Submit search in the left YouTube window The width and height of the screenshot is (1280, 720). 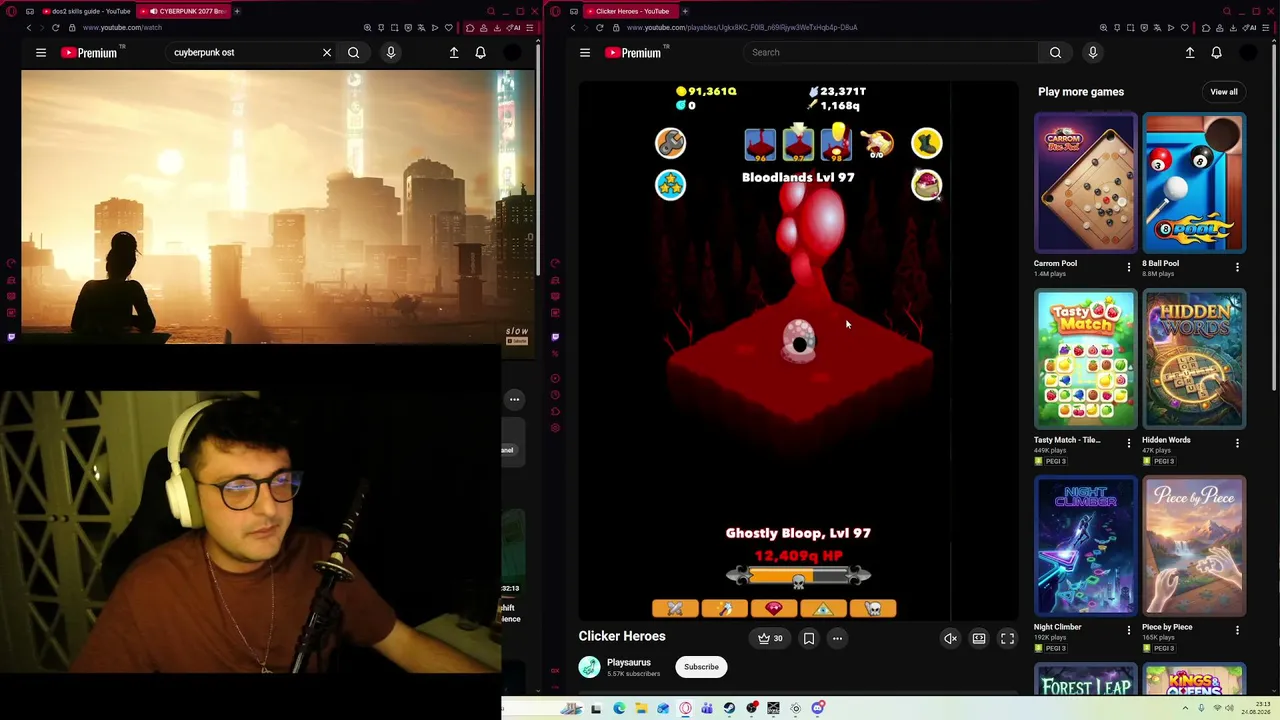point(354,52)
